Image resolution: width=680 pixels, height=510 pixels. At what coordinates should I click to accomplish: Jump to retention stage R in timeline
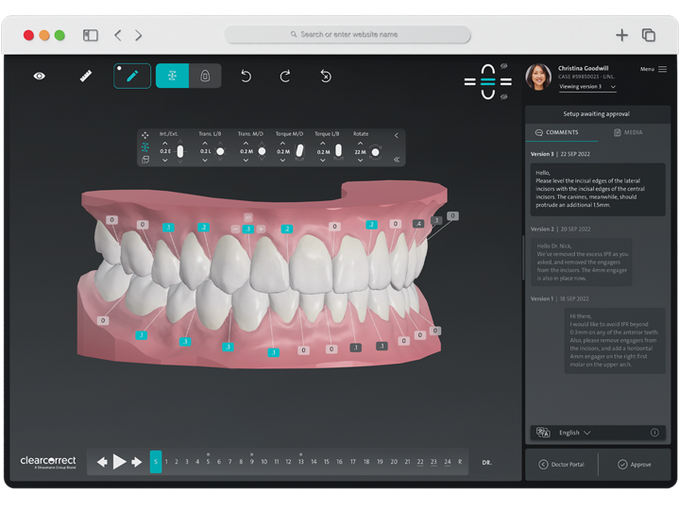click(x=460, y=462)
